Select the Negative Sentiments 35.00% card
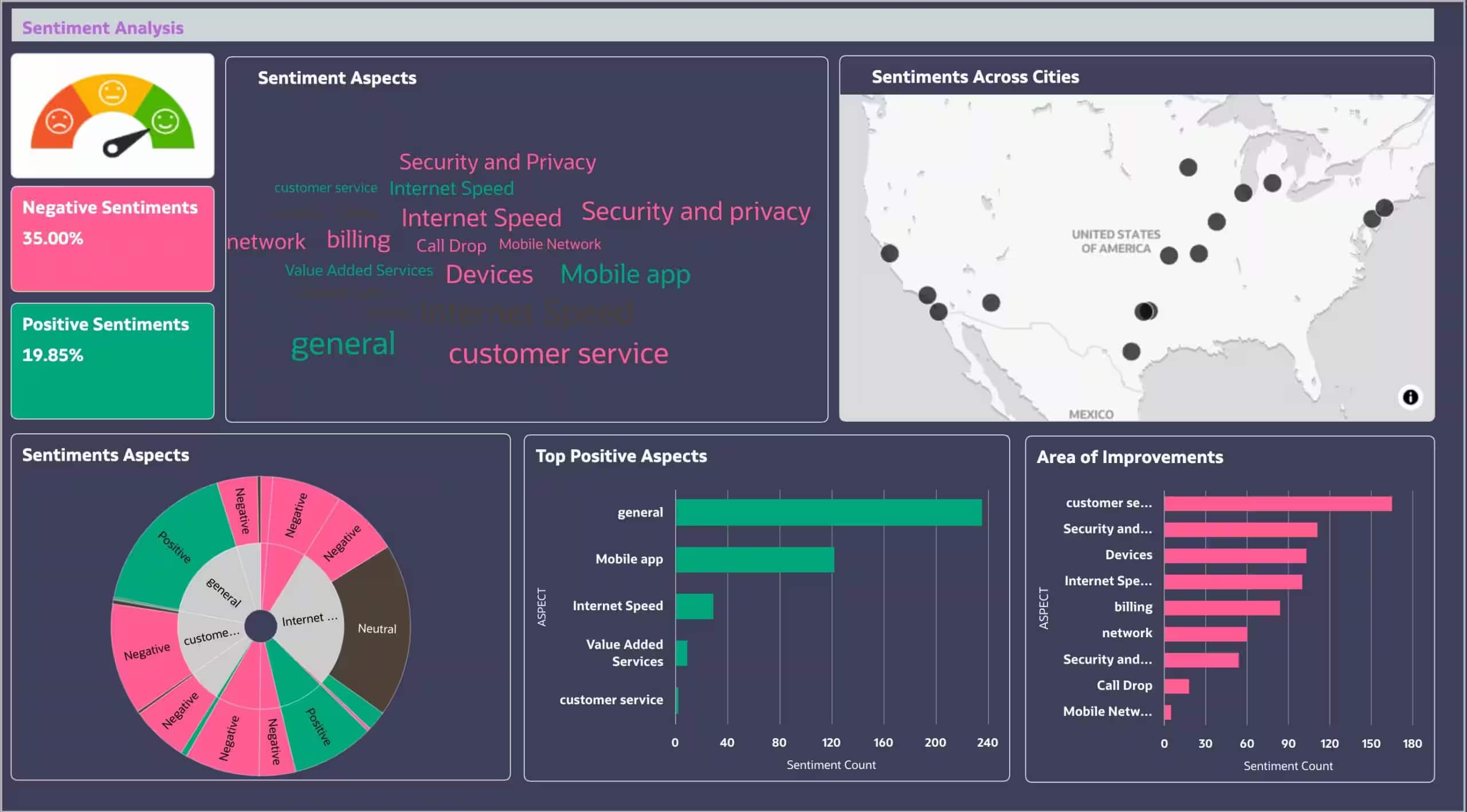This screenshot has height=812, width=1467. click(x=112, y=237)
